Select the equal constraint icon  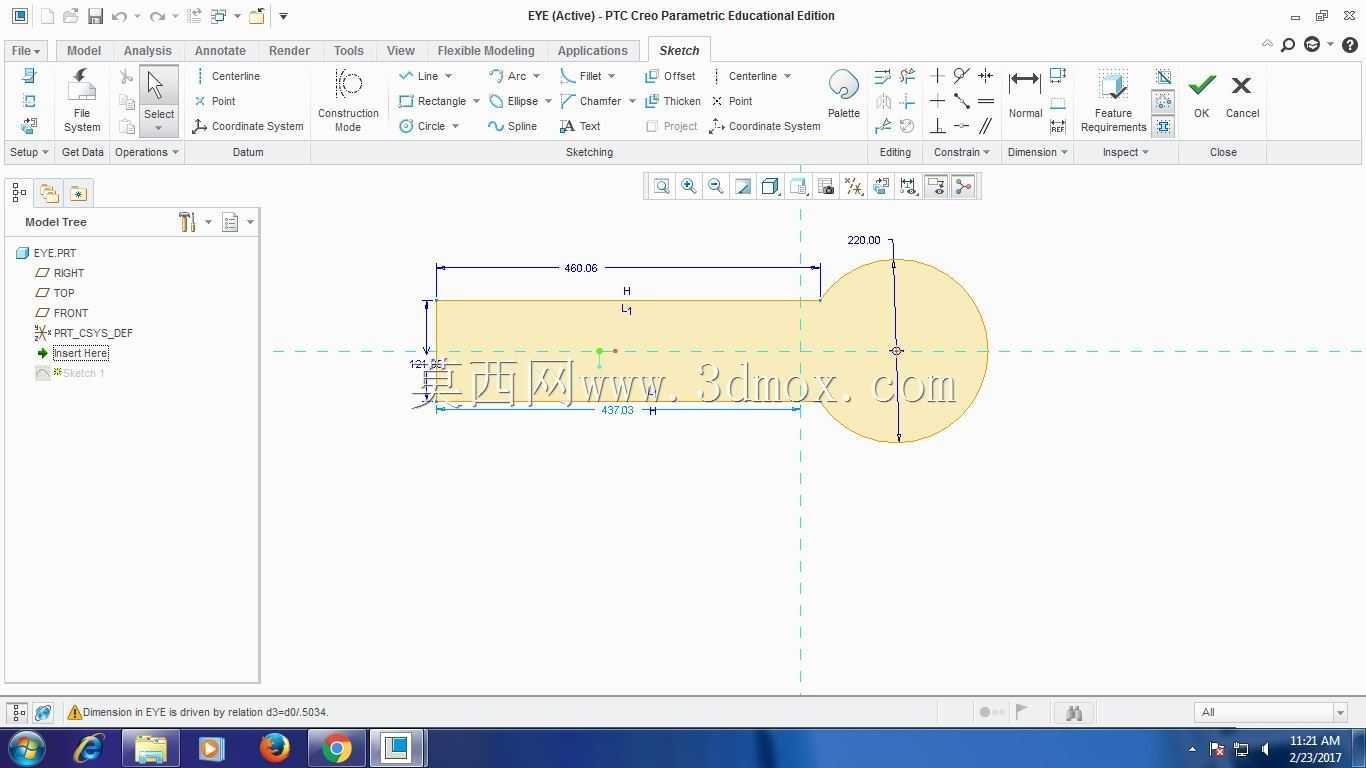(986, 101)
